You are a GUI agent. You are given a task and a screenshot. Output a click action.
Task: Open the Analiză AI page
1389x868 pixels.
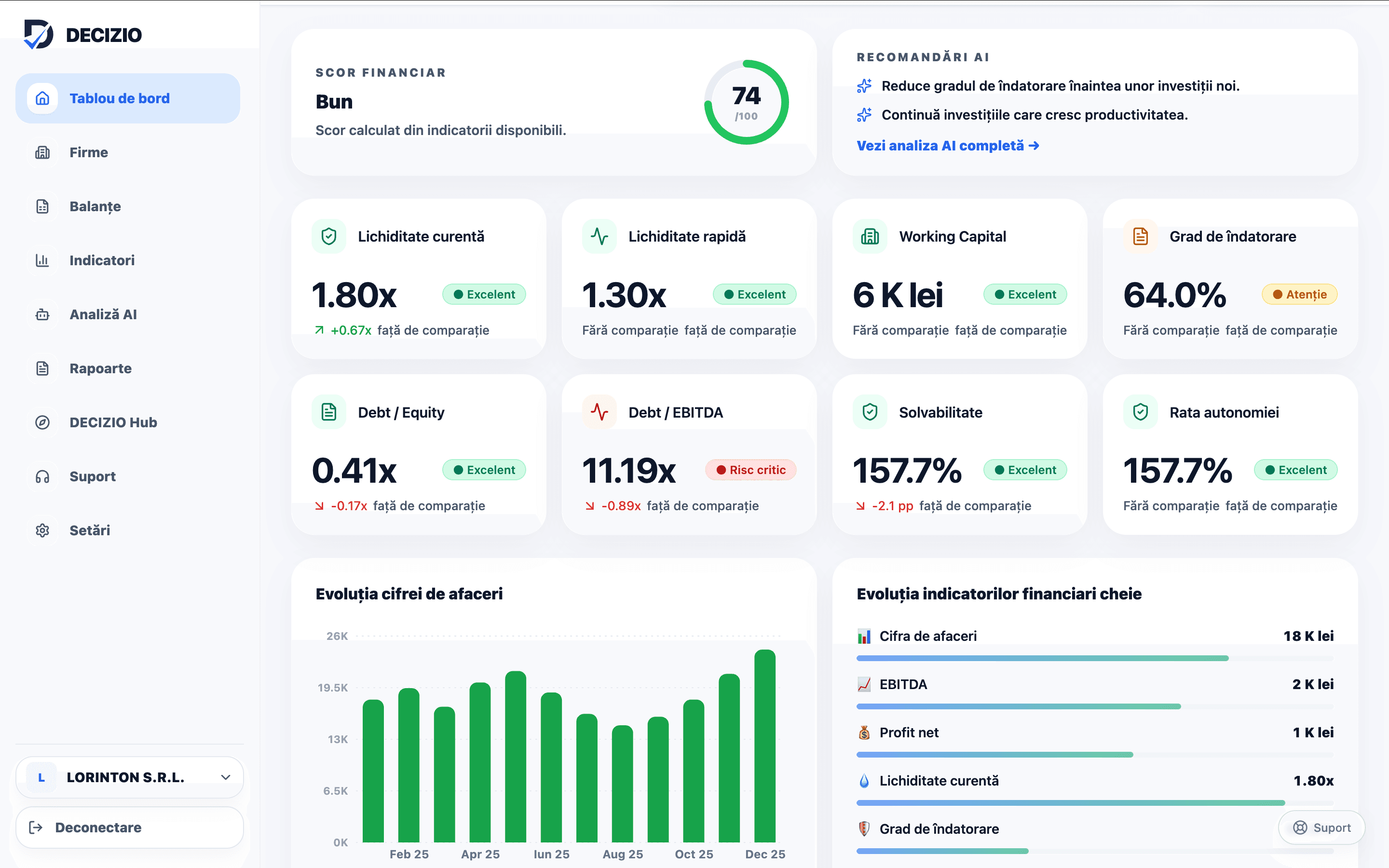point(127,314)
